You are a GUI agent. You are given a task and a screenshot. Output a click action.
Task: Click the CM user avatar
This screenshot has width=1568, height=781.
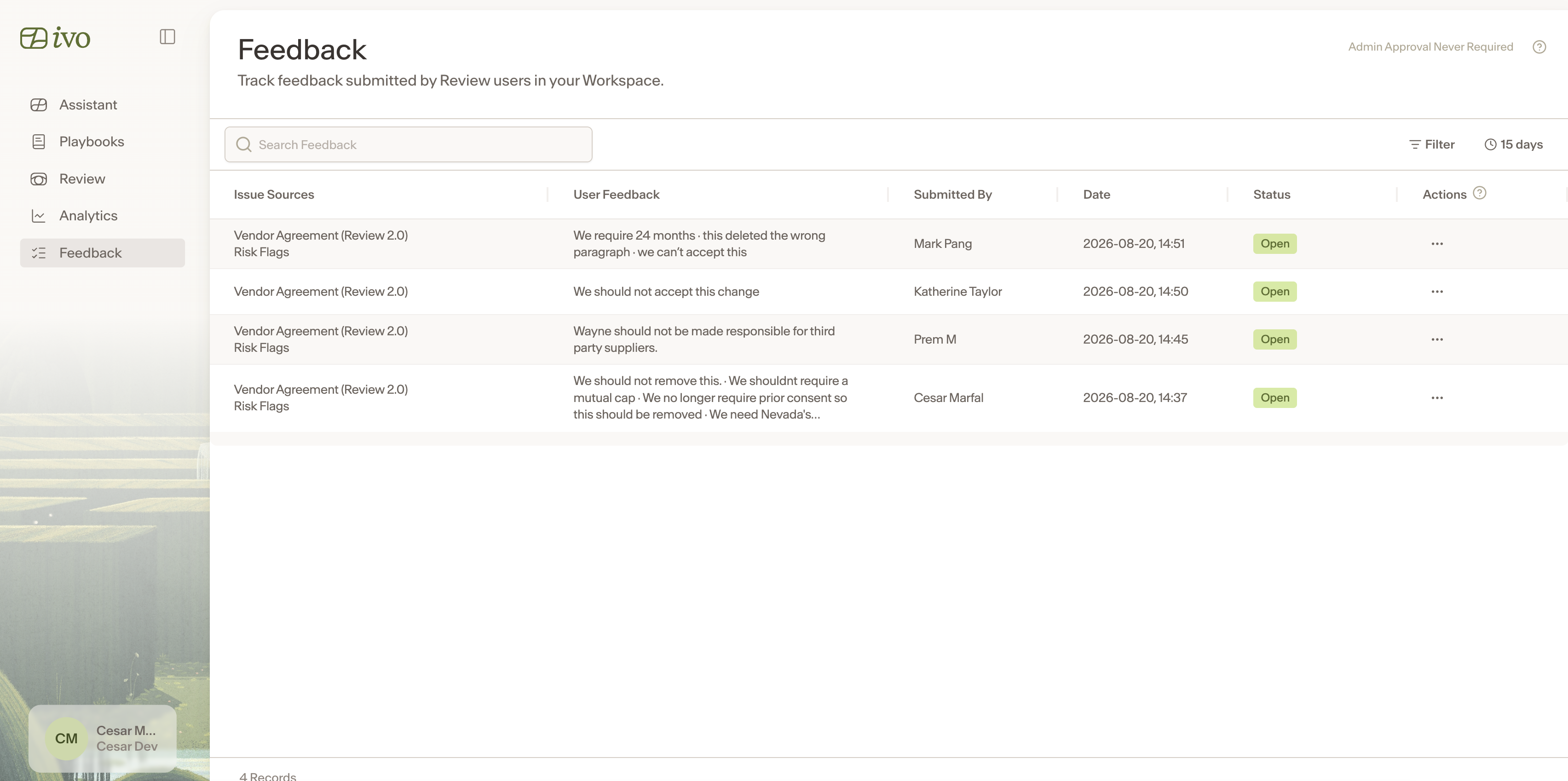coord(66,738)
